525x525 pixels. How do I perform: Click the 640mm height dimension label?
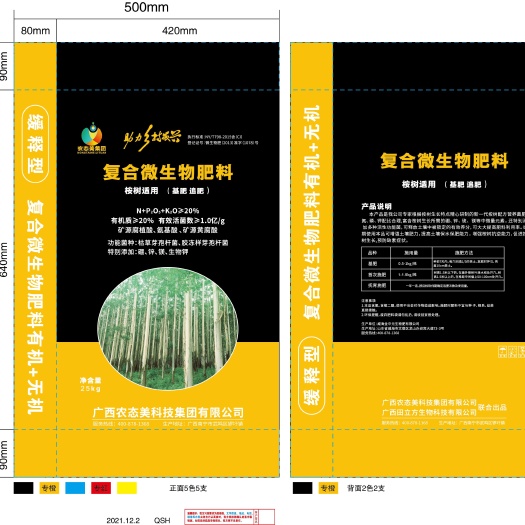[4, 260]
